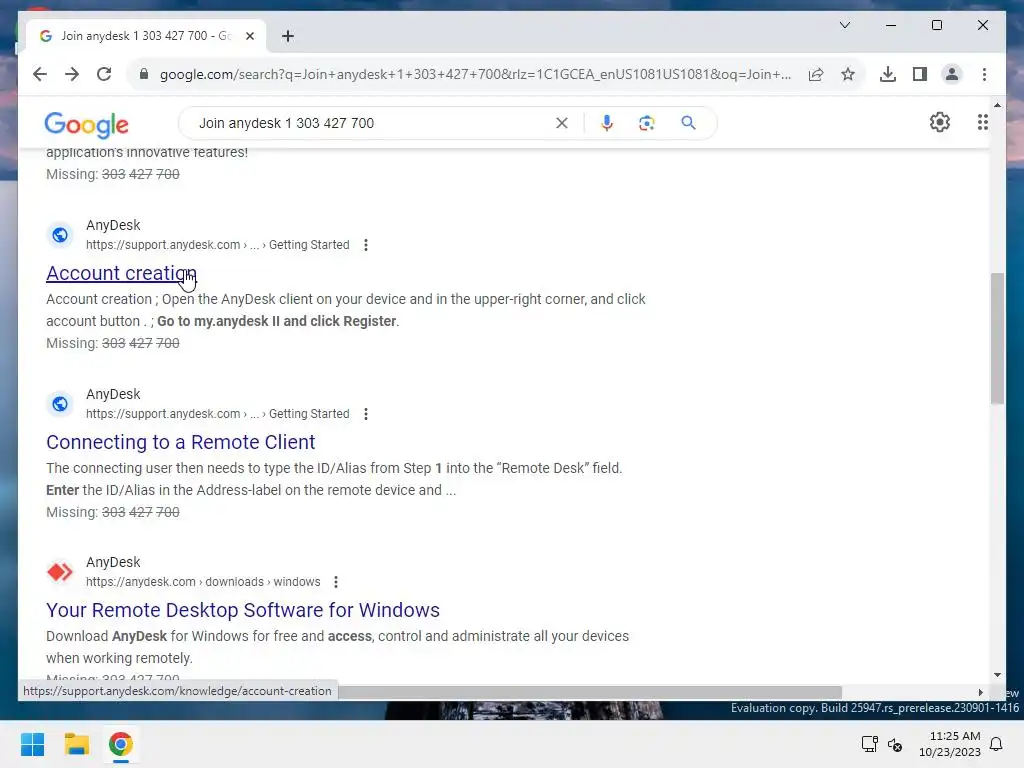Click the red AnyDesk logo favicon
Image resolution: width=1024 pixels, height=768 pixels.
pos(60,572)
